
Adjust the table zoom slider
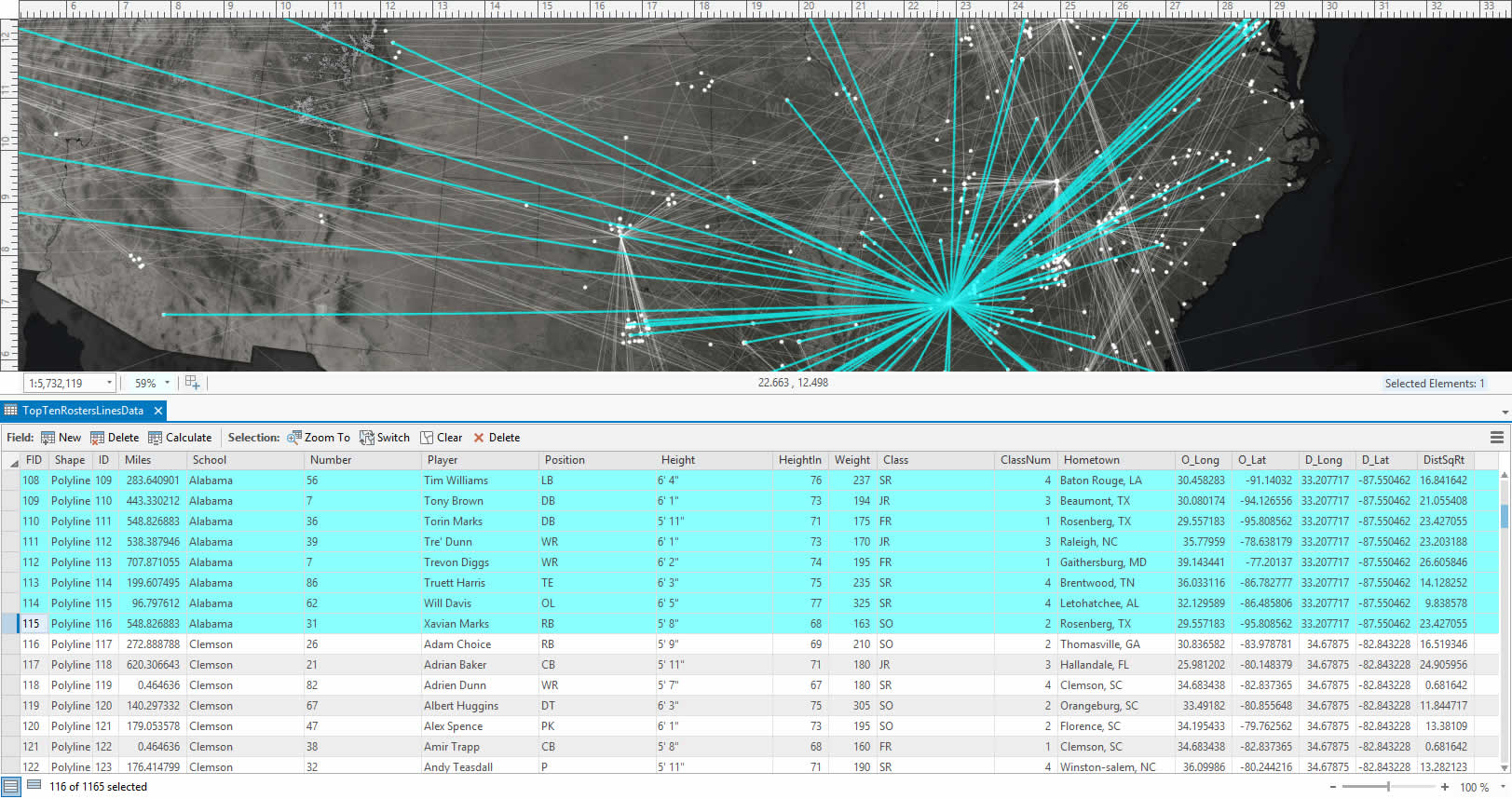[1388, 787]
